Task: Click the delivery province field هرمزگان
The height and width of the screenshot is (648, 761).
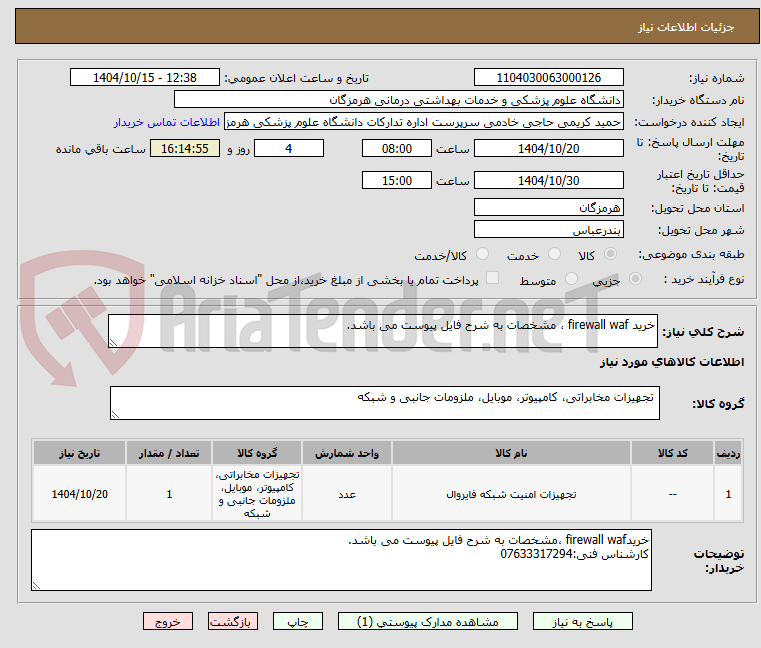Action: click(548, 208)
